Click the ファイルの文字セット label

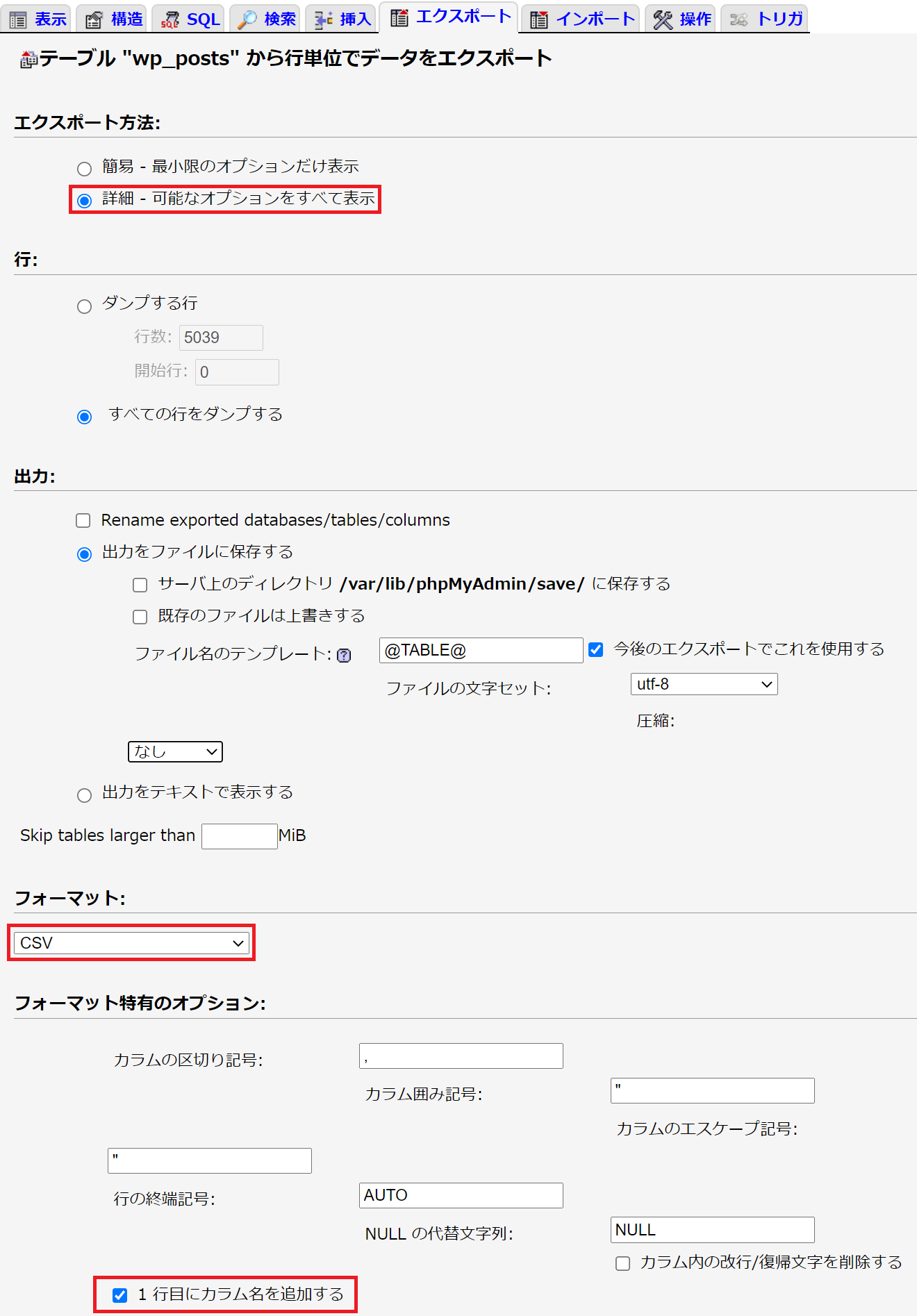tap(469, 688)
